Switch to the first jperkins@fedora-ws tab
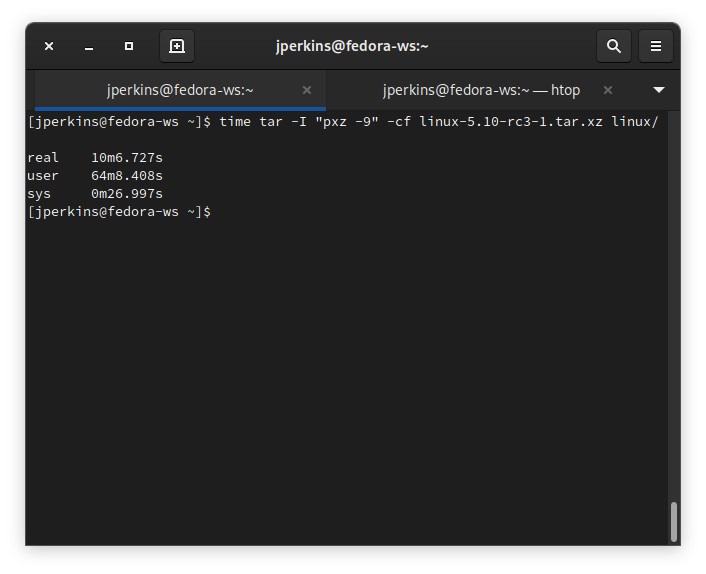The width and height of the screenshot is (706, 574). (180, 90)
